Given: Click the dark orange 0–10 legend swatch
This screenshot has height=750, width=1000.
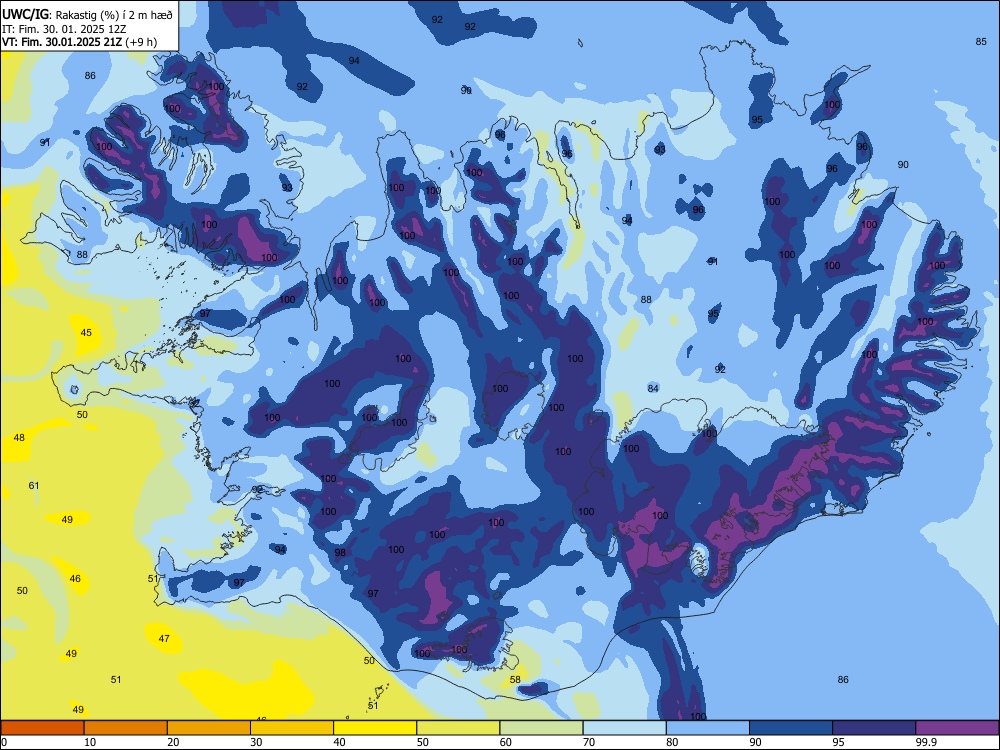Looking at the screenshot, I should [42, 728].
